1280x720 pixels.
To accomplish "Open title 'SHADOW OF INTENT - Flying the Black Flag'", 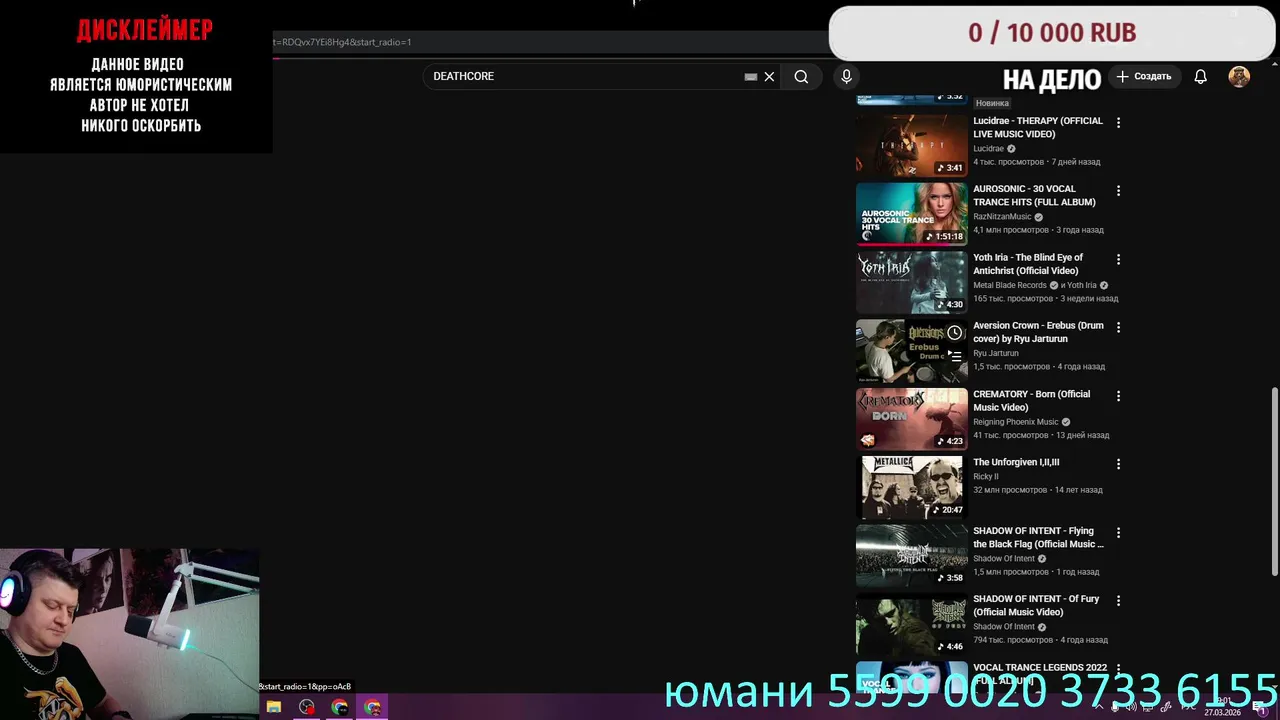I will click(1038, 537).
